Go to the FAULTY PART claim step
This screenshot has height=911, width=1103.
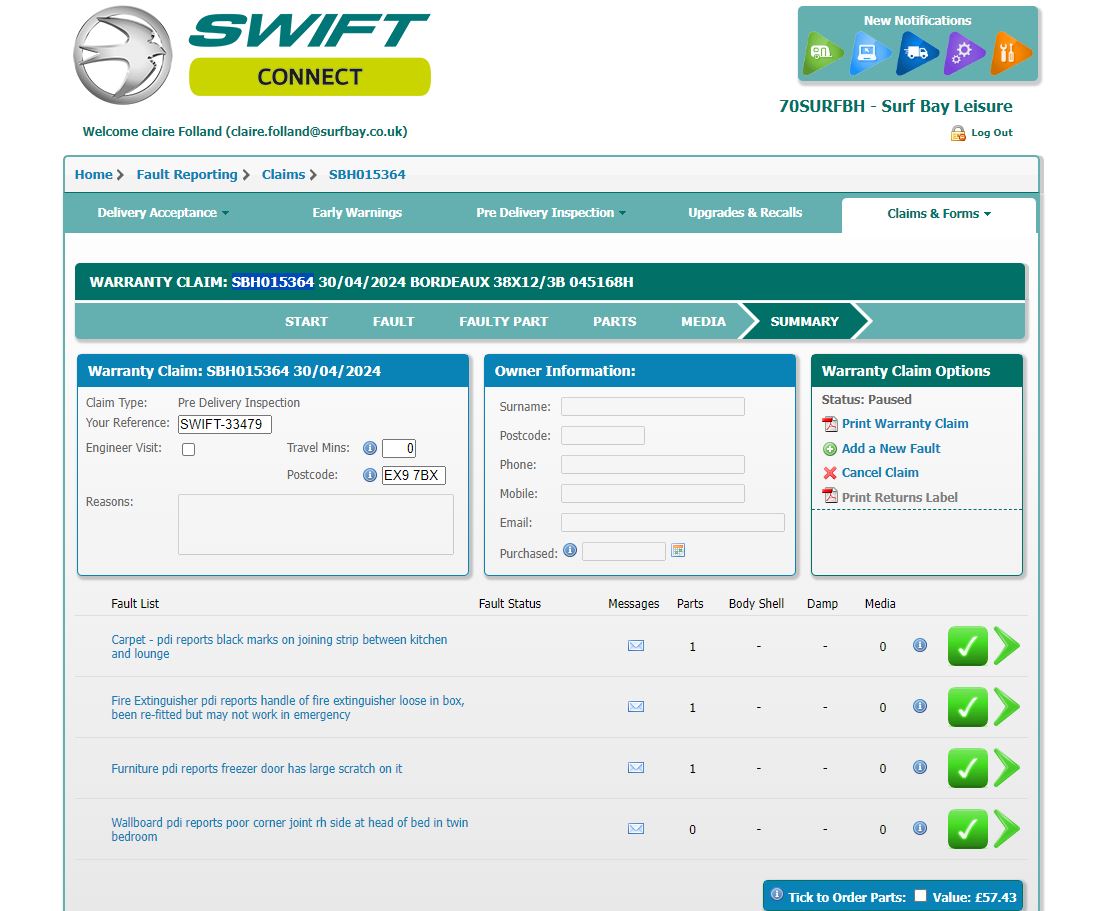tap(504, 321)
